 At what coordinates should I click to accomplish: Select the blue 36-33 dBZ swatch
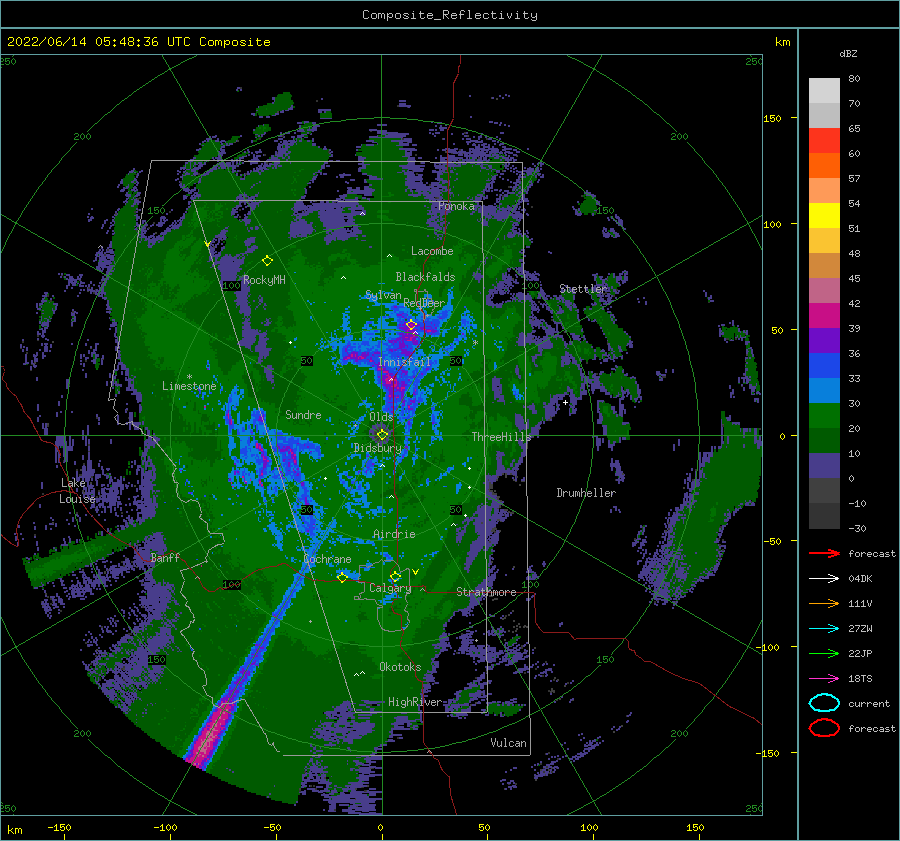click(824, 365)
